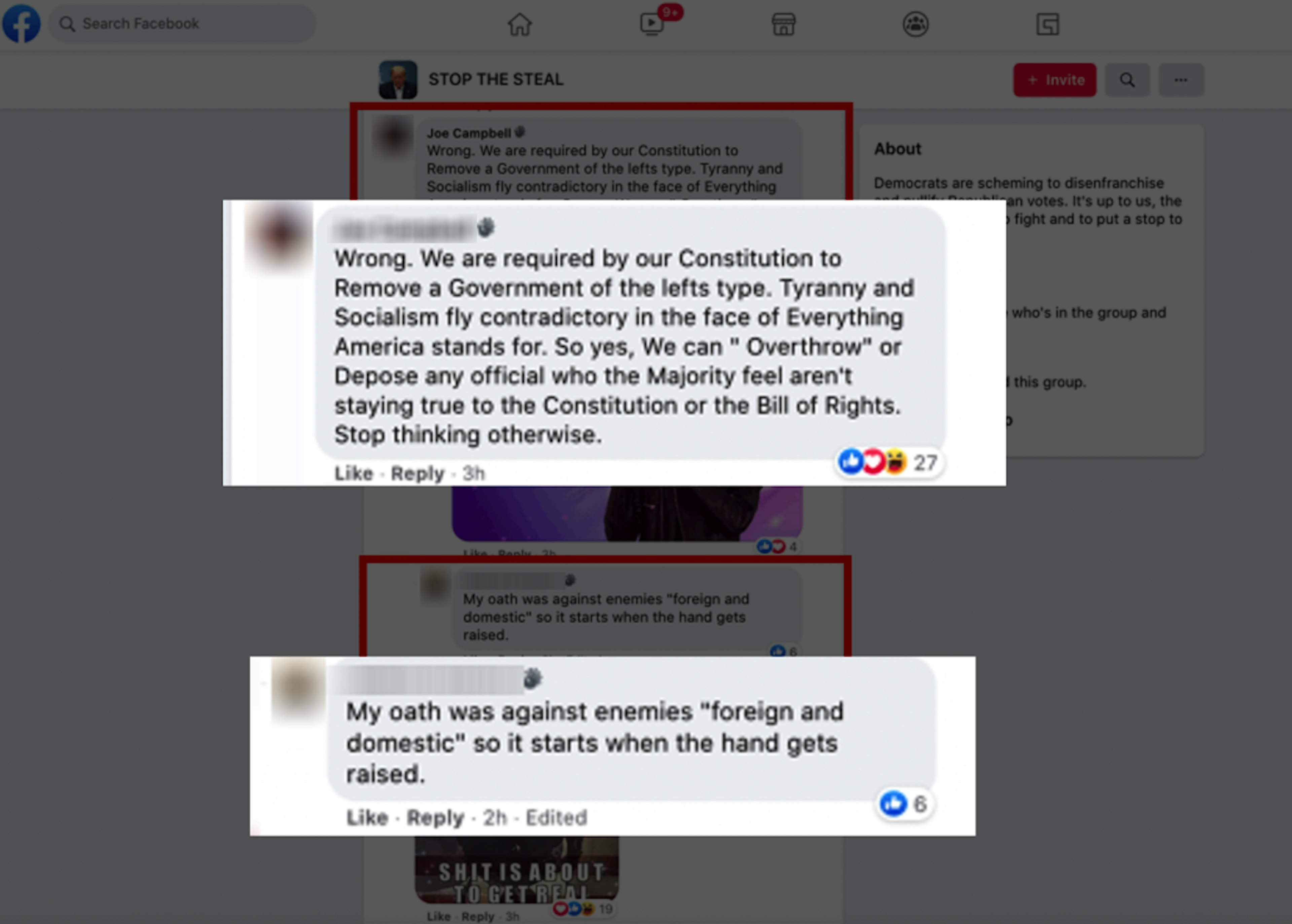The image size is (1292, 924).
Task: Open the Marketplace storefront icon
Action: tap(784, 25)
